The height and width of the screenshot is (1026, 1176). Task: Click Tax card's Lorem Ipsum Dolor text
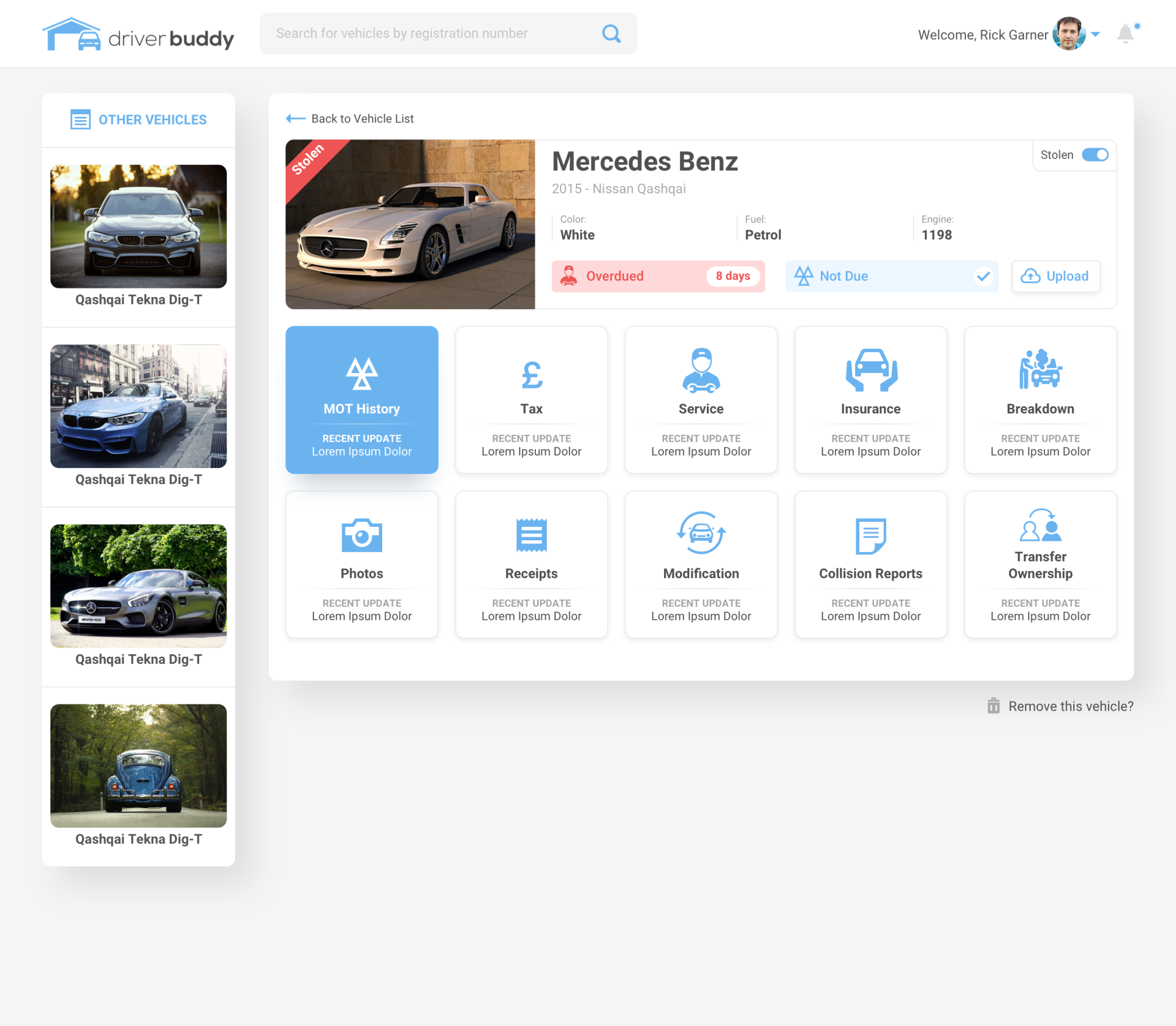point(532,451)
